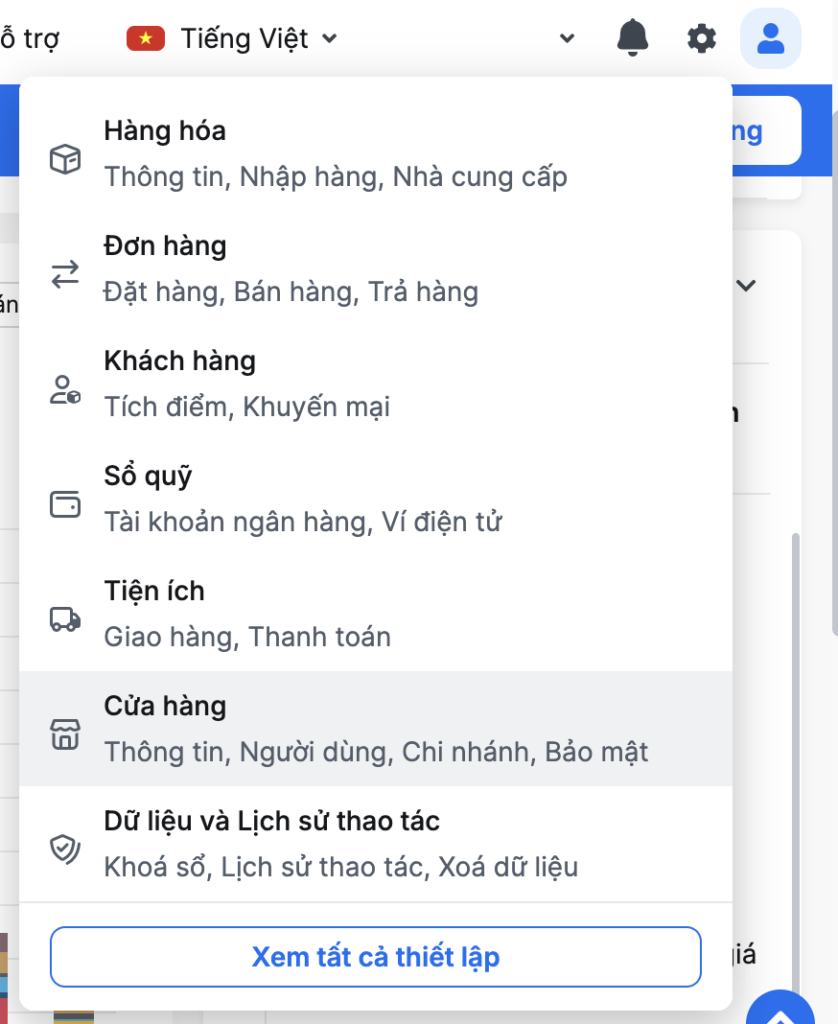Click the Khách hàng person icon
The image size is (838, 1024).
(65, 389)
